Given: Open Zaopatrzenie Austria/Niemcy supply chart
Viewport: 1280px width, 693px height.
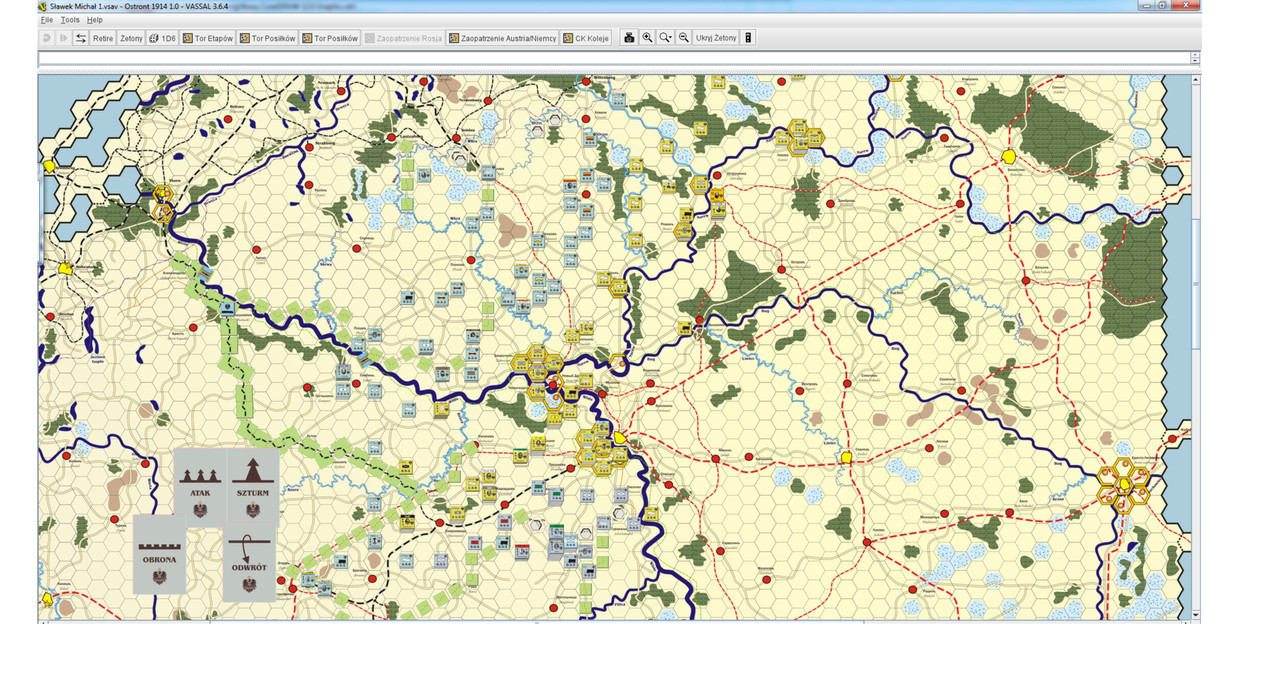Looking at the screenshot, I should pyautogui.click(x=503, y=38).
